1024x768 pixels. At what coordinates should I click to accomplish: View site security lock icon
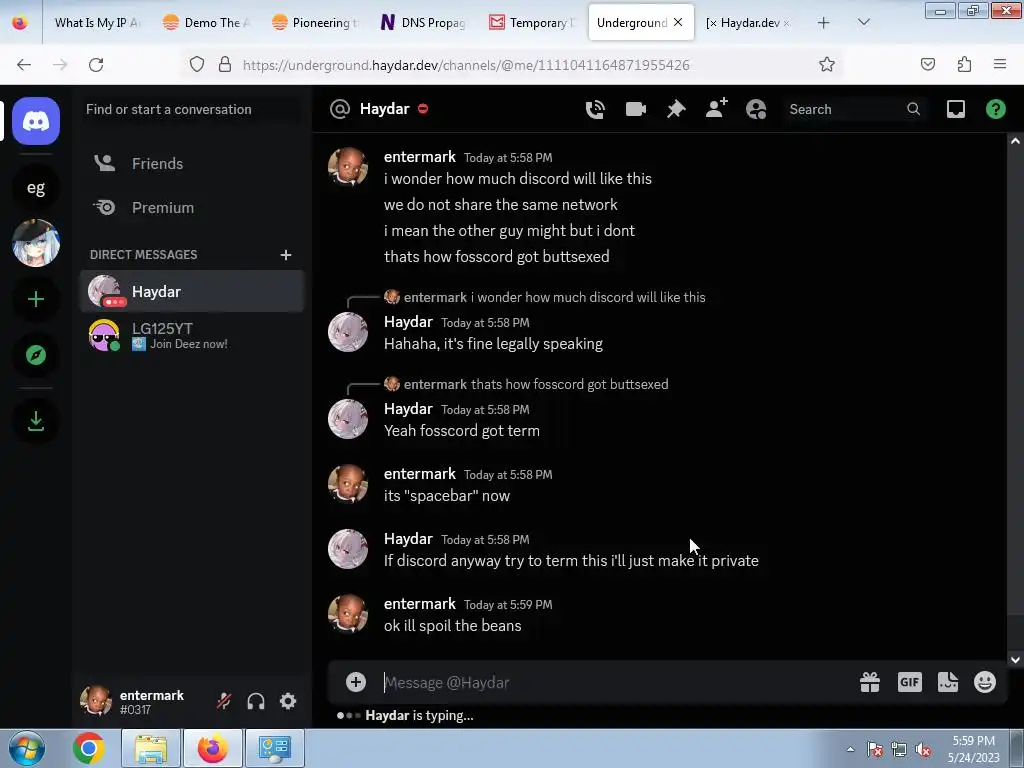point(225,64)
